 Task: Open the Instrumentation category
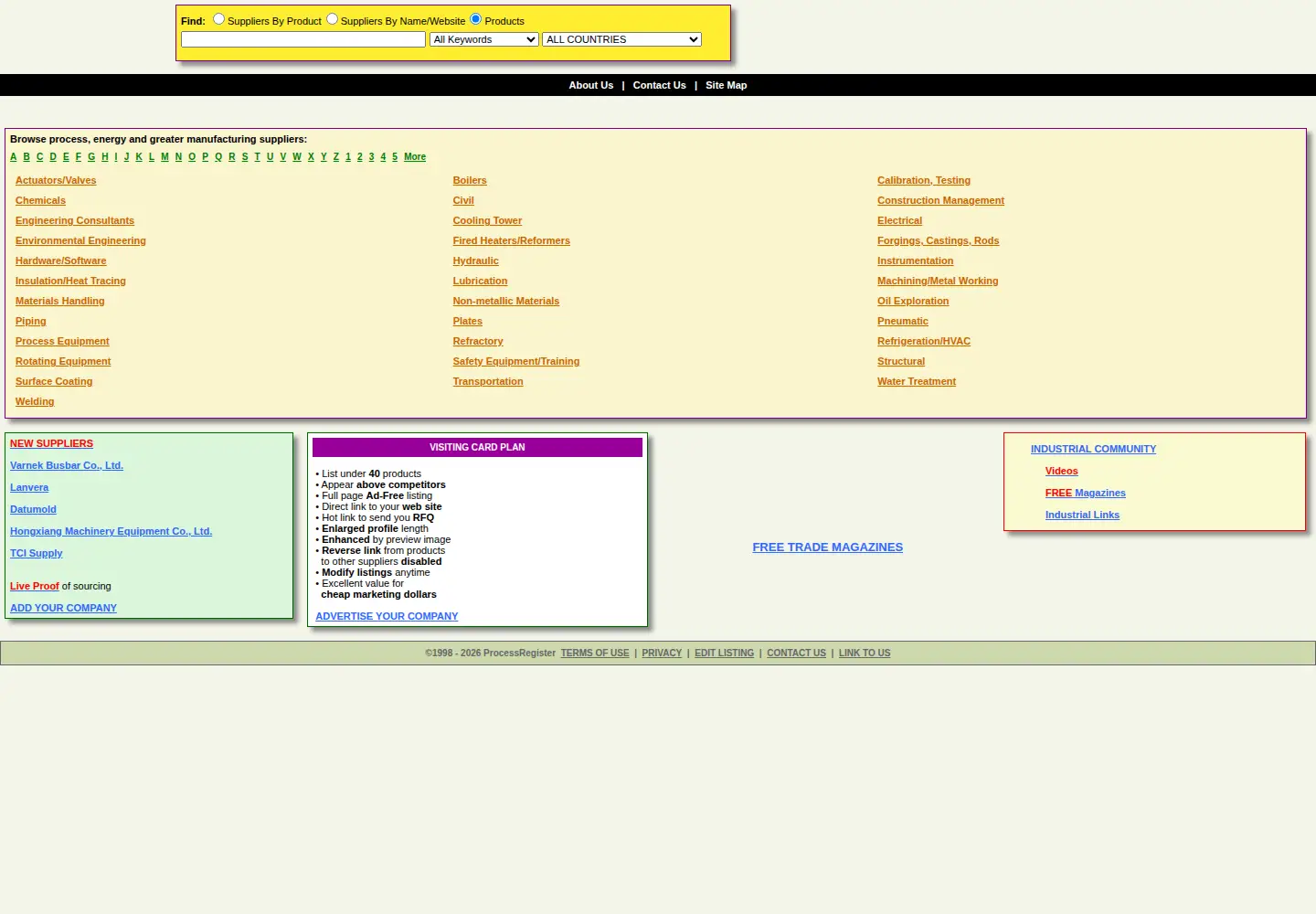[x=915, y=261]
